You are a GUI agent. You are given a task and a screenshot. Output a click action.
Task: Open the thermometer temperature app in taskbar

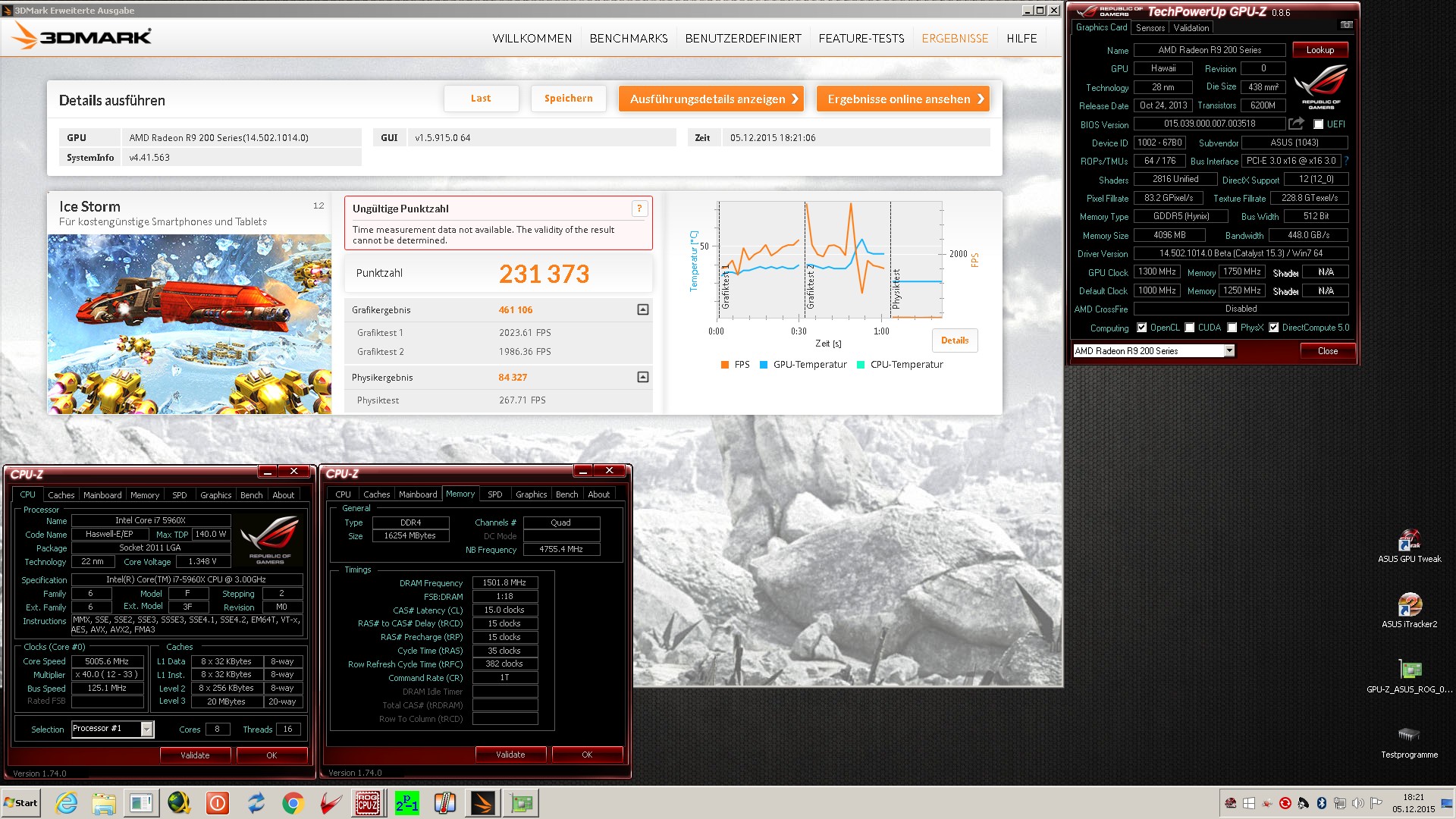pyautogui.click(x=444, y=803)
